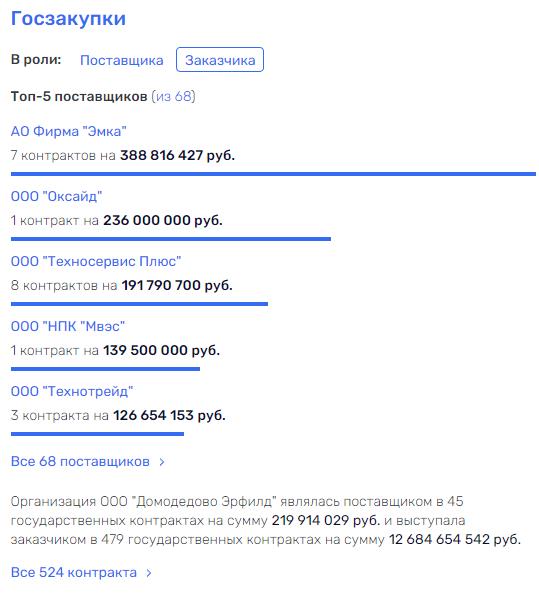Open the ООО "Техносервис Плюс" supplier link
The width and height of the screenshot is (539, 593).
[x=96, y=261]
